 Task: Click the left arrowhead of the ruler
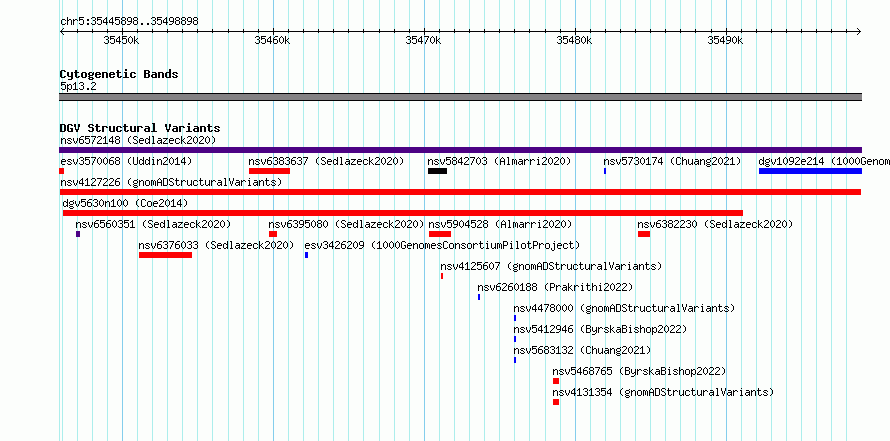click(x=62, y=31)
